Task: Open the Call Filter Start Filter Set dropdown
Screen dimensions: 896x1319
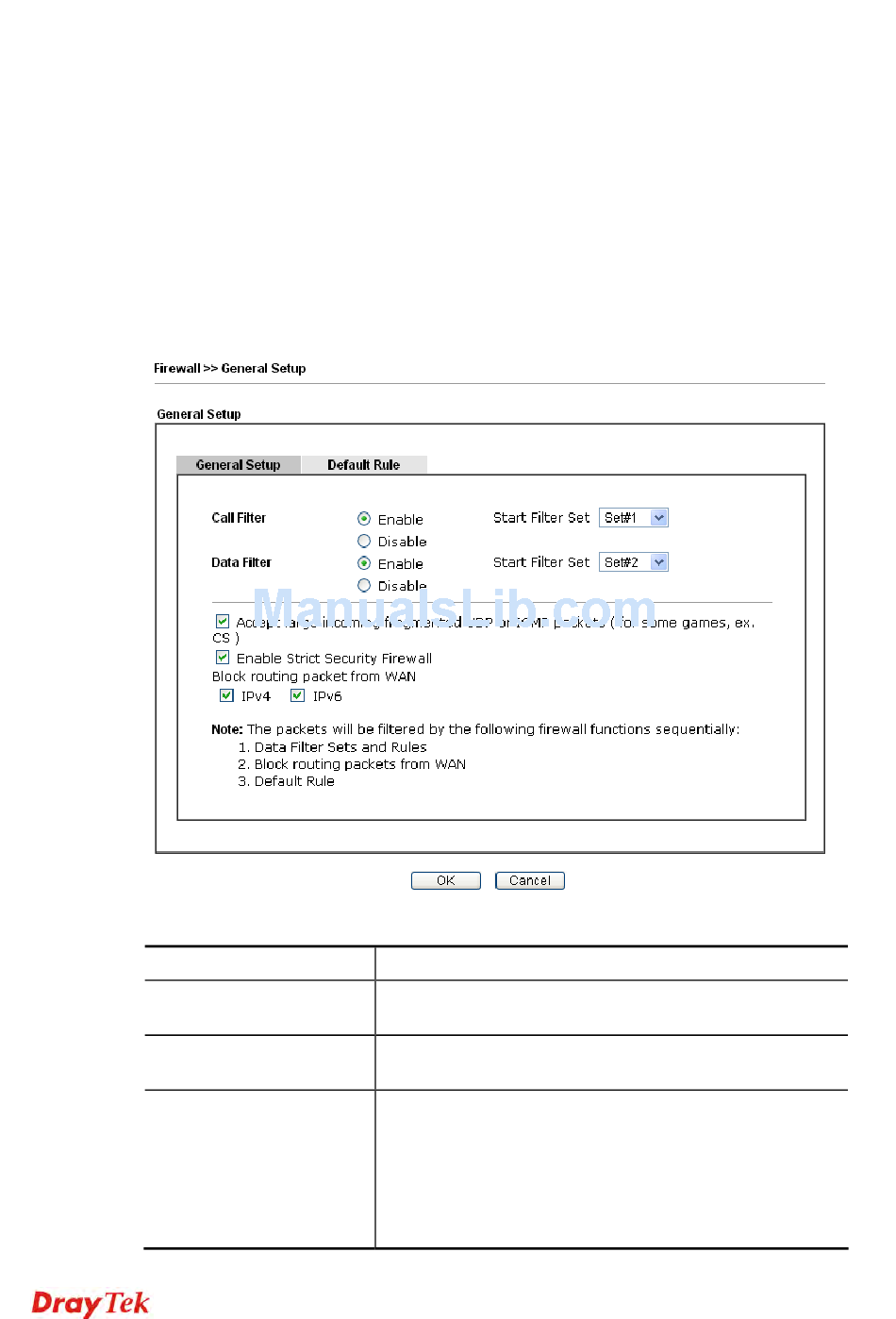Action: tap(634, 518)
